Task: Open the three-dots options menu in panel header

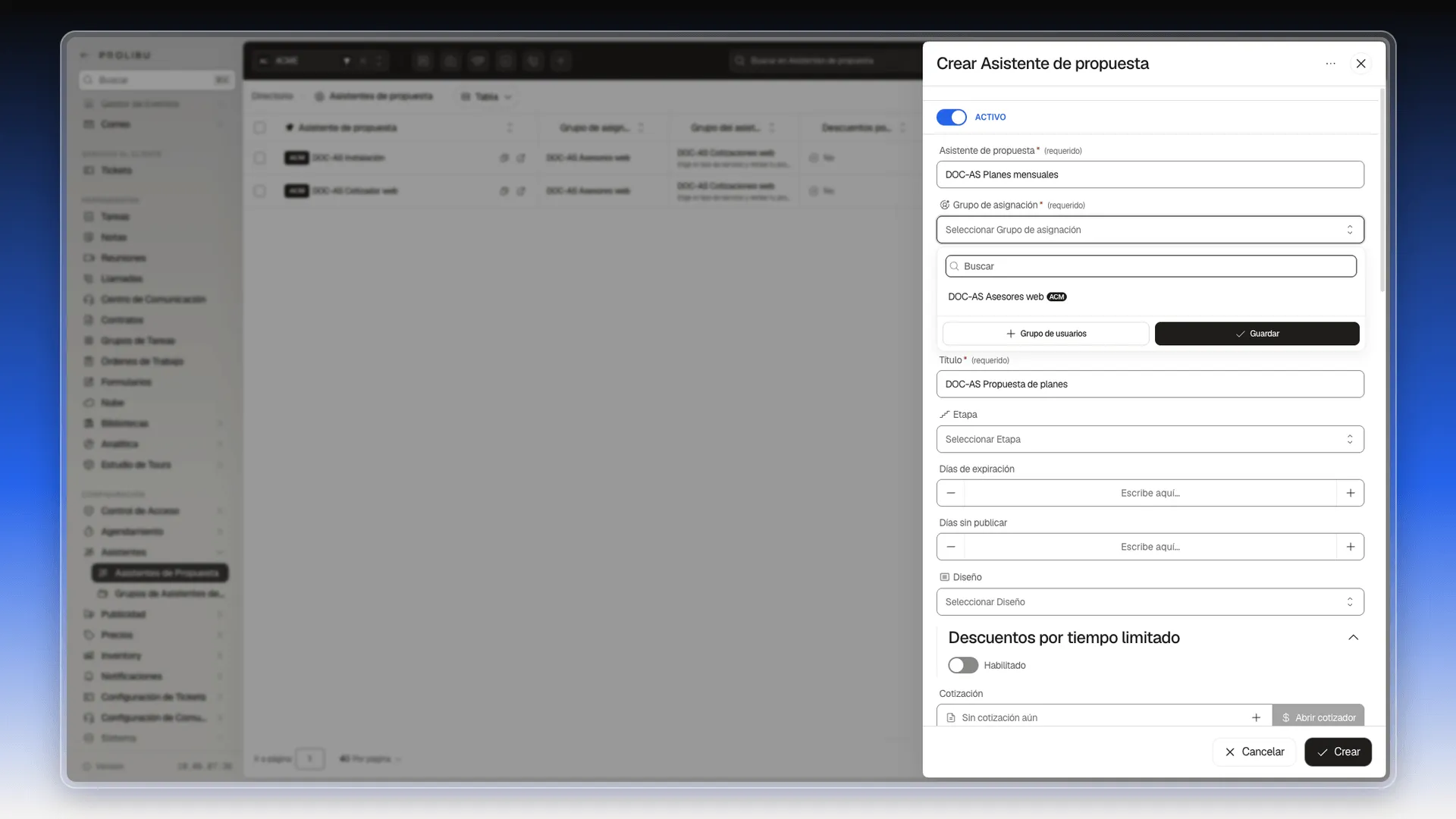Action: (1330, 64)
